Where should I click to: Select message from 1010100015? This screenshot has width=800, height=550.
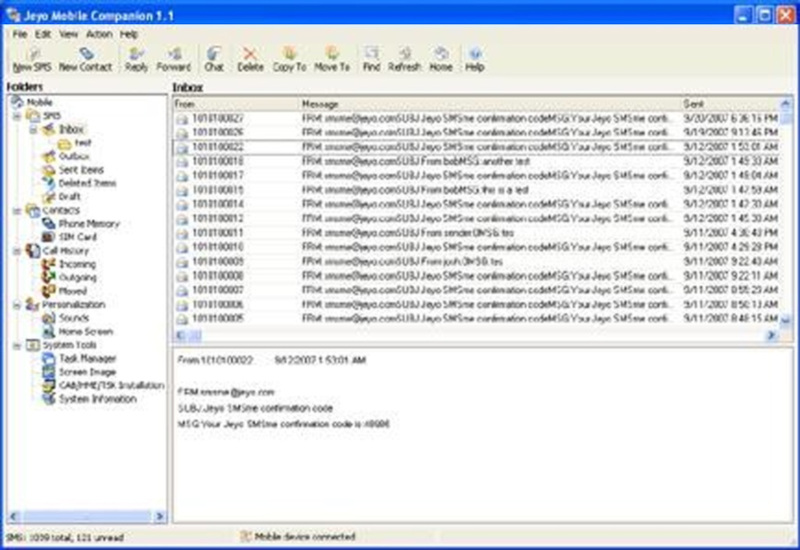pos(477,190)
